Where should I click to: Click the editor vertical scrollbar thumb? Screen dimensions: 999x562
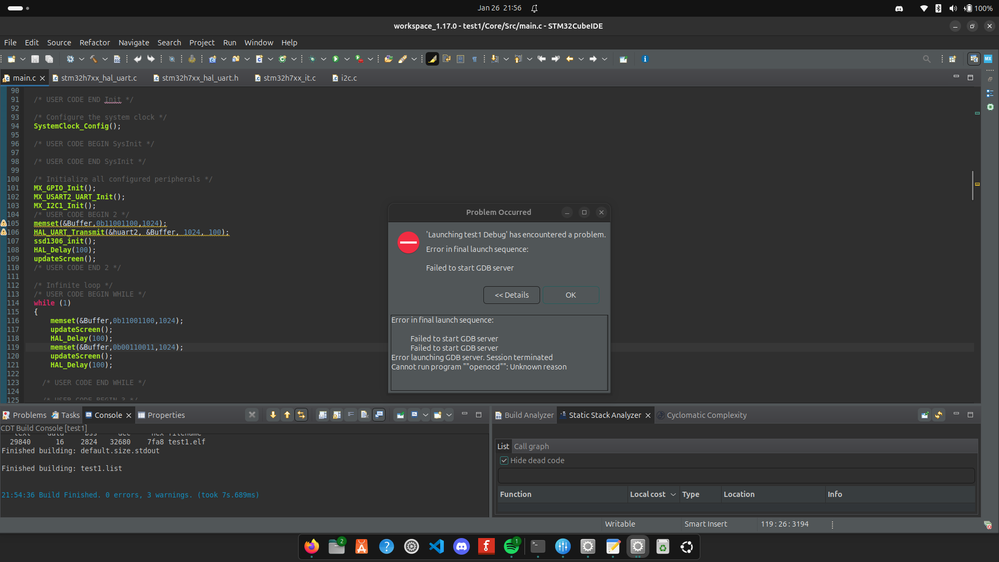(972, 185)
